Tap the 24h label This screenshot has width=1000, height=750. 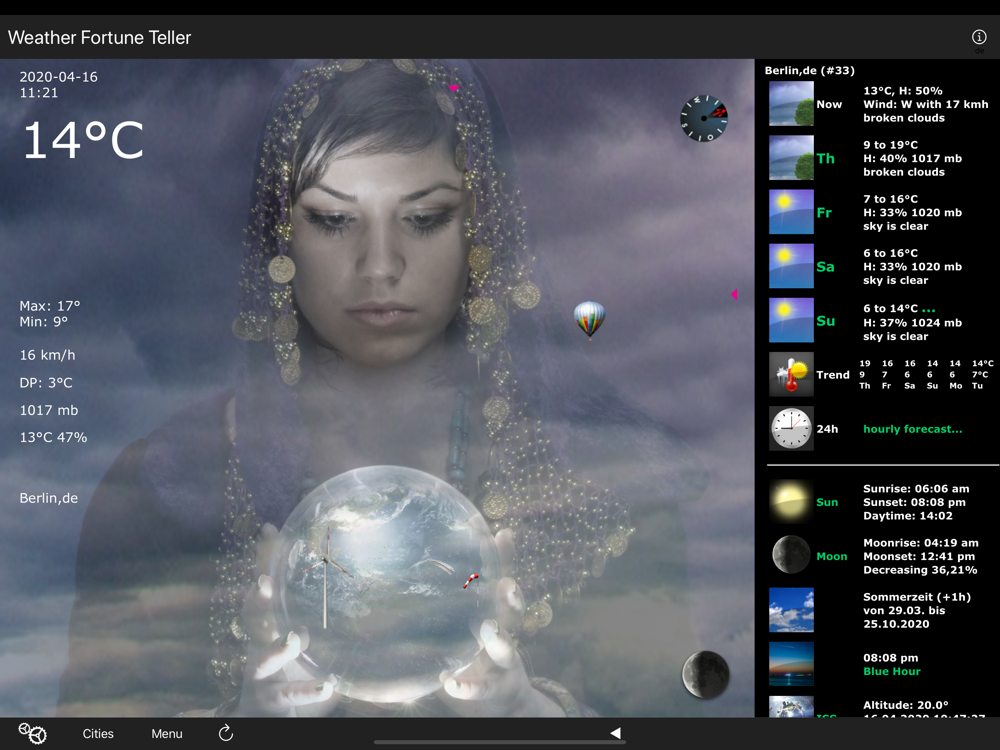[x=827, y=429]
